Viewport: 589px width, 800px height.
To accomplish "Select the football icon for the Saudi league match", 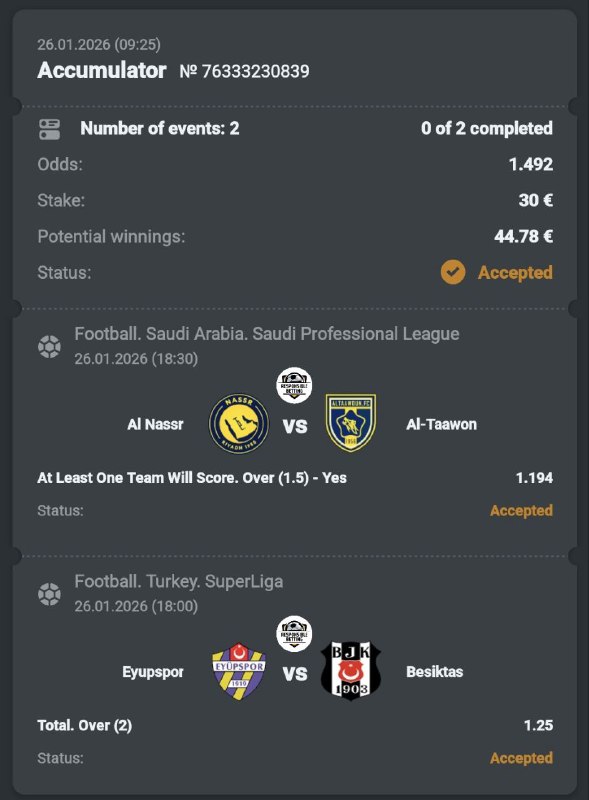I will 49,344.
